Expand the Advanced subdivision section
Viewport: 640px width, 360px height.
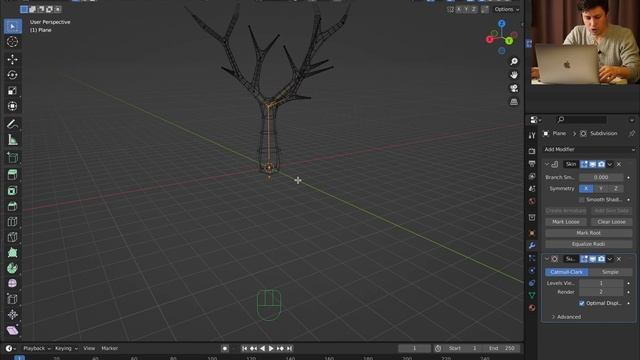click(566, 317)
